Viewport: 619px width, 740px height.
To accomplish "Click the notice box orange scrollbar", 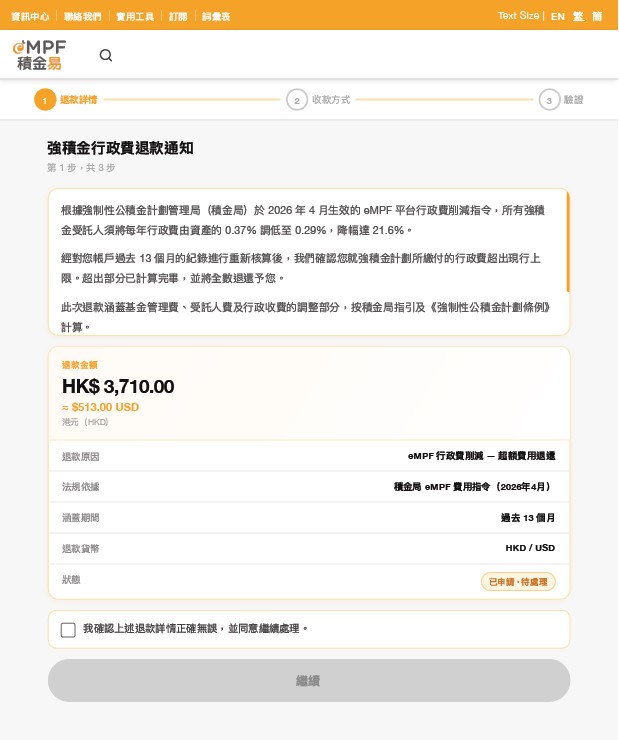I will click(568, 242).
